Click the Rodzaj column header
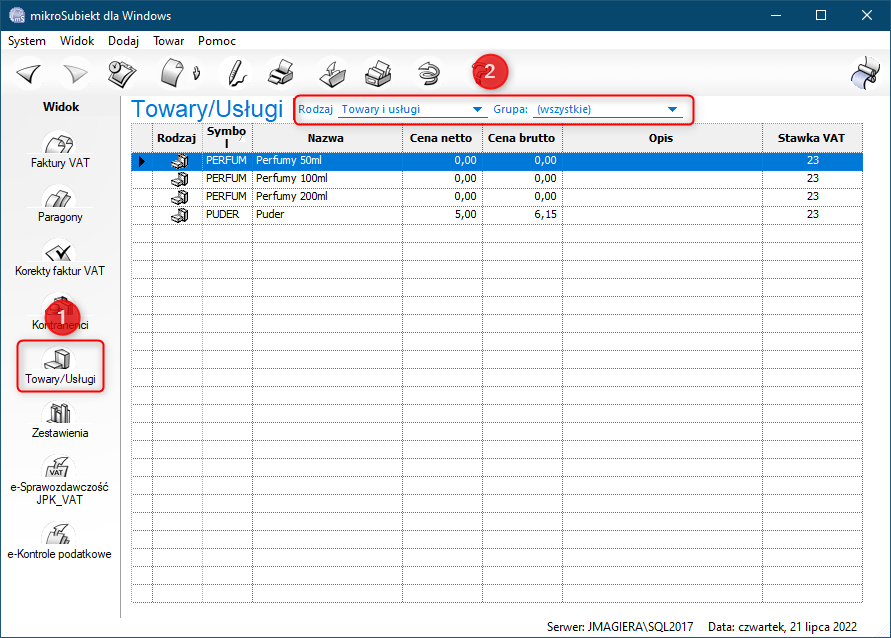The width and height of the screenshot is (891, 638). (177, 138)
